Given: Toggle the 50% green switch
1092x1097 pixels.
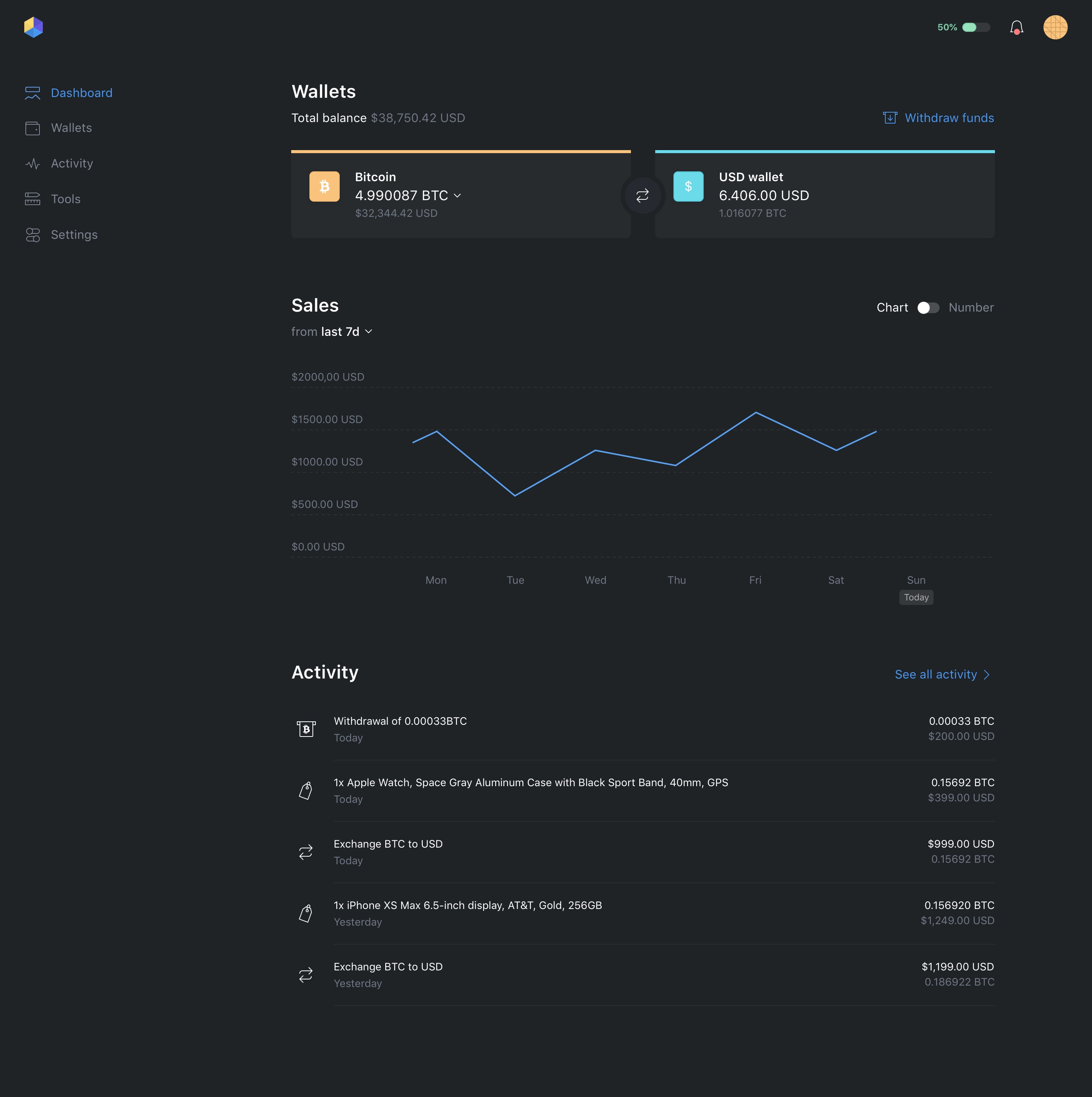Looking at the screenshot, I should (976, 27).
